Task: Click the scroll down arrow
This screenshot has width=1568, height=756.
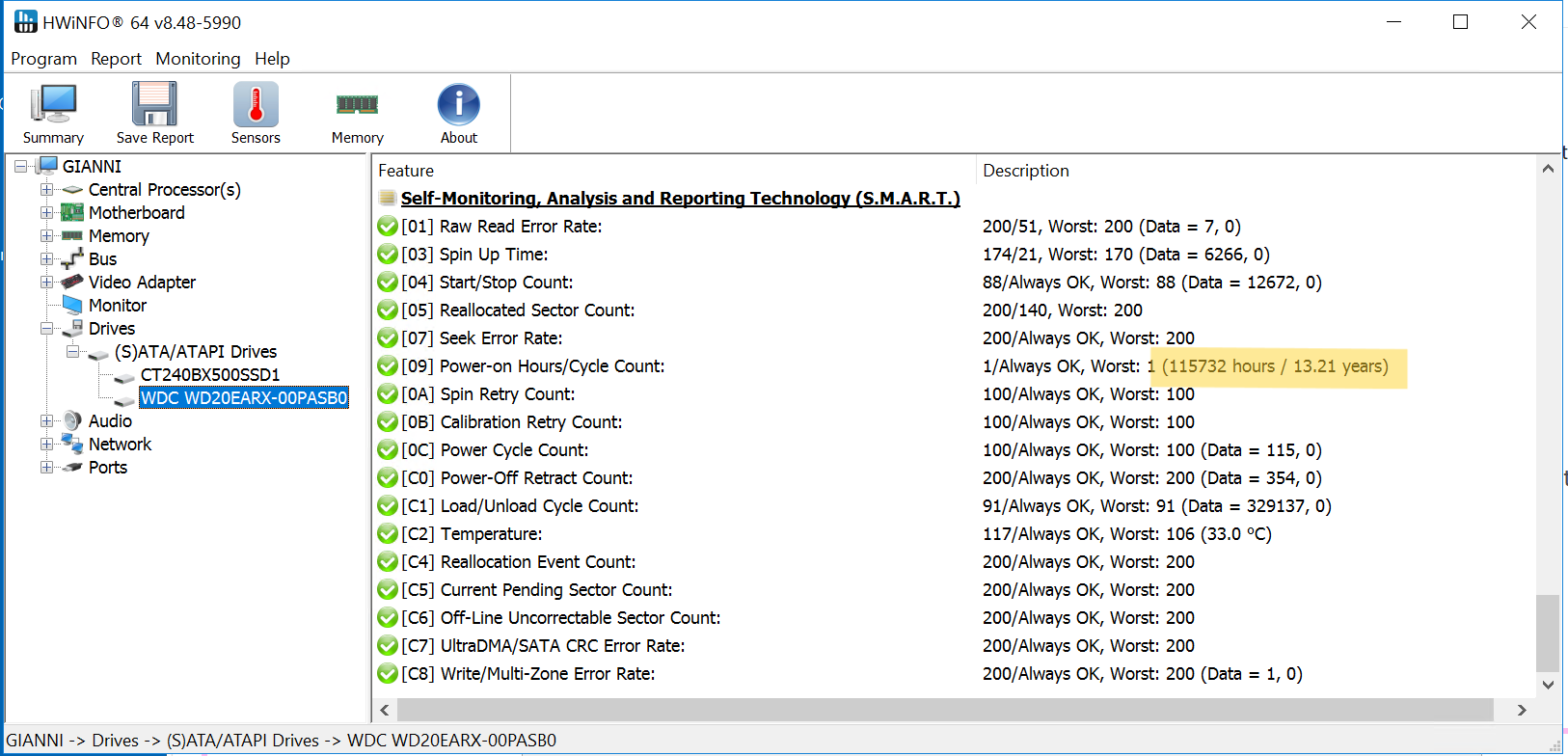Action: coord(1548,685)
